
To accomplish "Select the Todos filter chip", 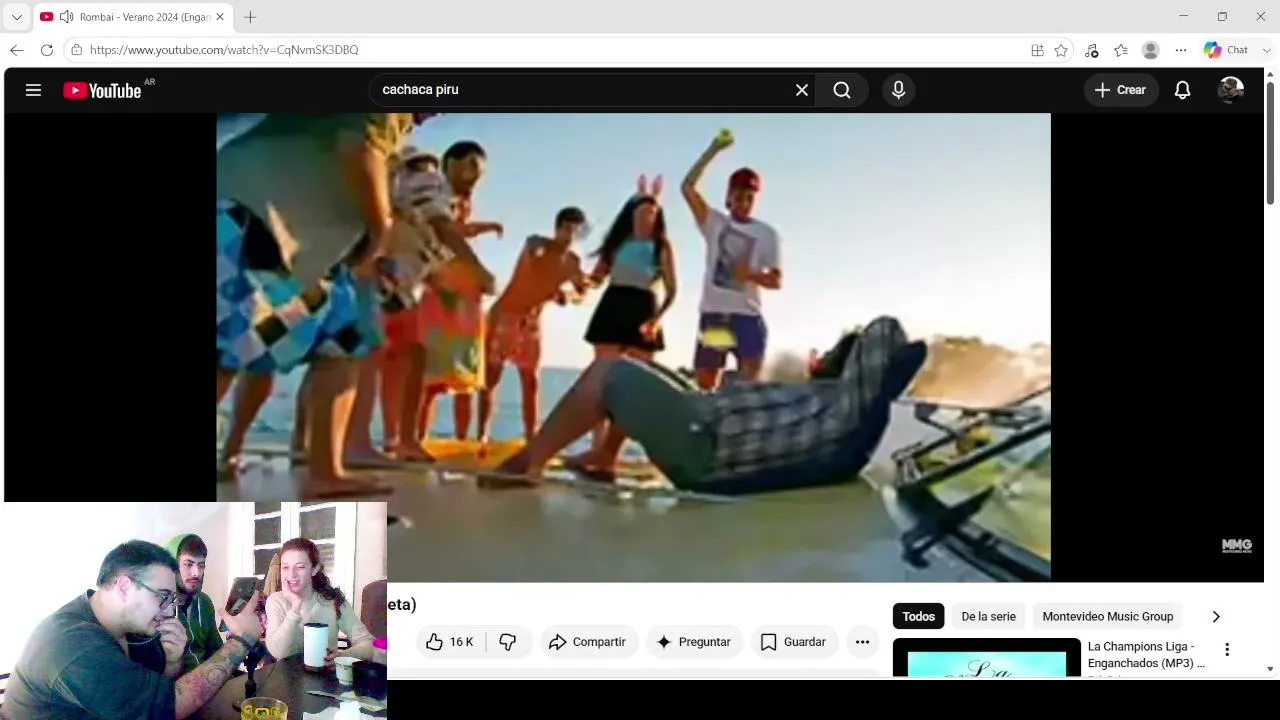I will click(x=918, y=617).
